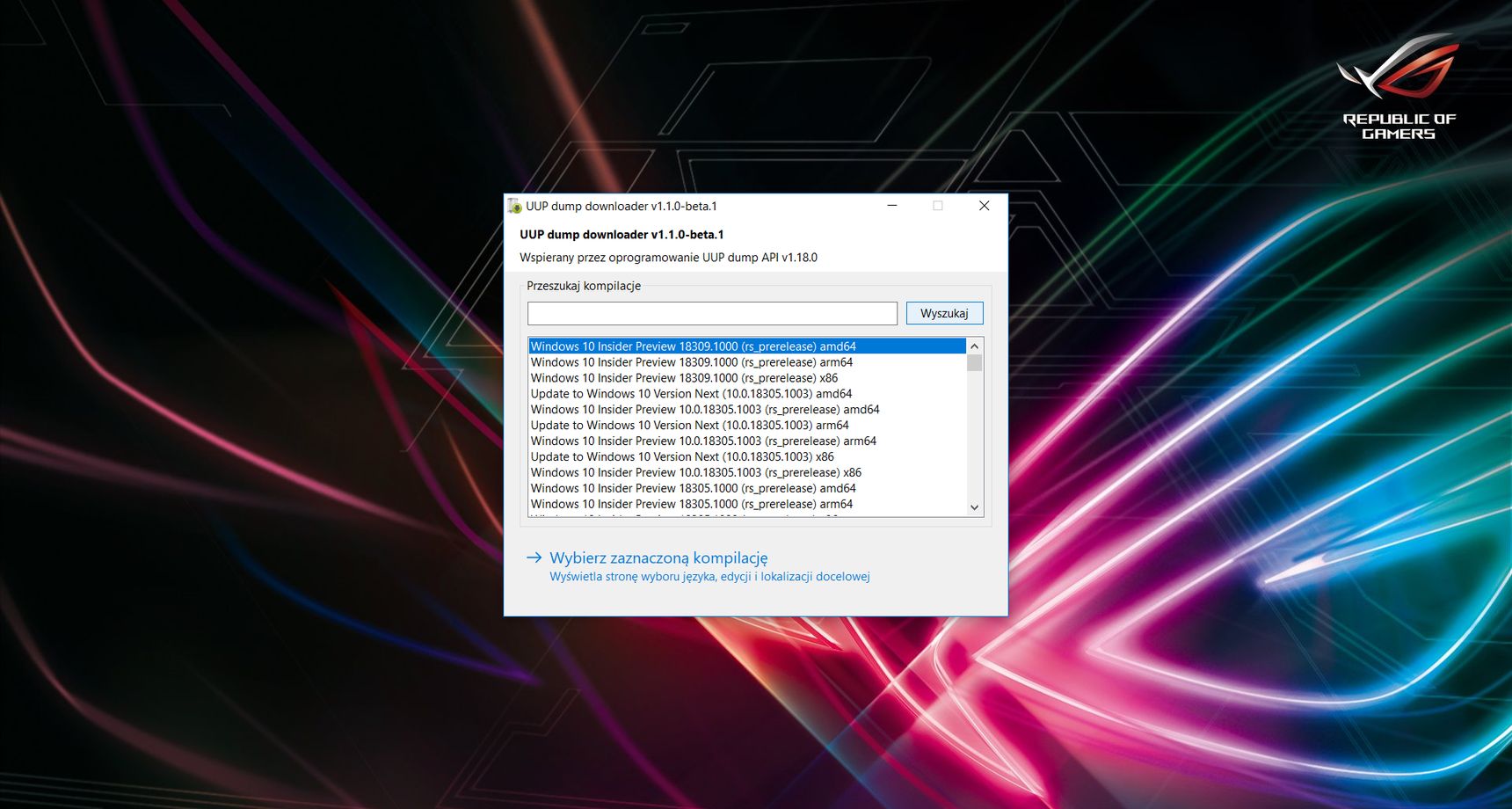
Task: Click the list scrollbar up arrow
Action: click(x=974, y=346)
